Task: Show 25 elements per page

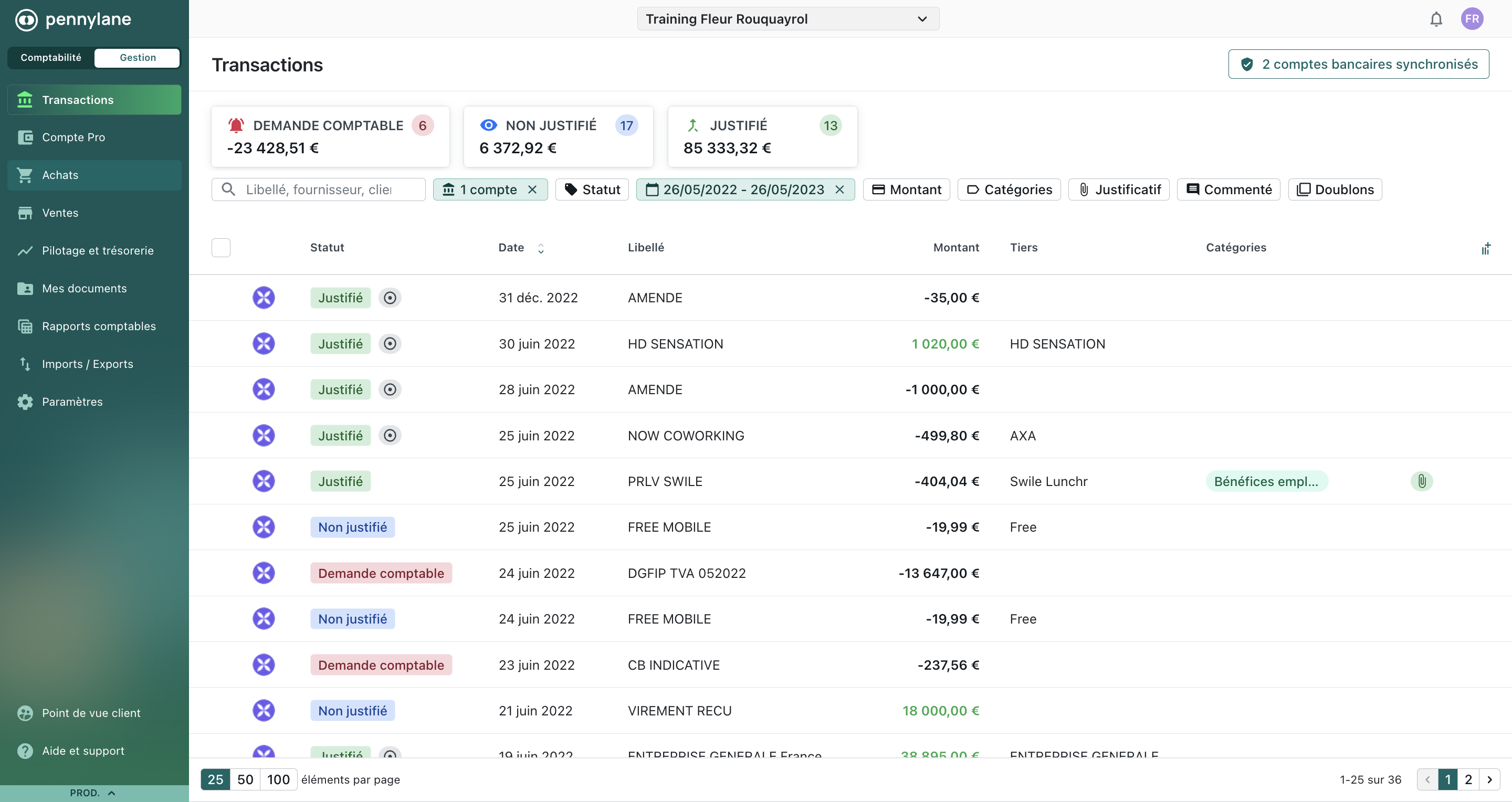Action: pos(215,779)
